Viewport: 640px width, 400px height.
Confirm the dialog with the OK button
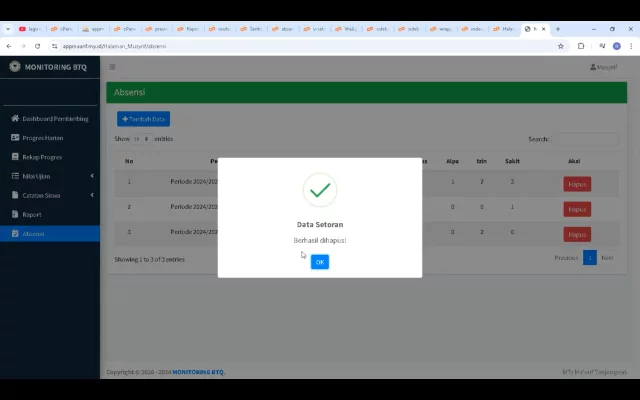(x=320, y=262)
